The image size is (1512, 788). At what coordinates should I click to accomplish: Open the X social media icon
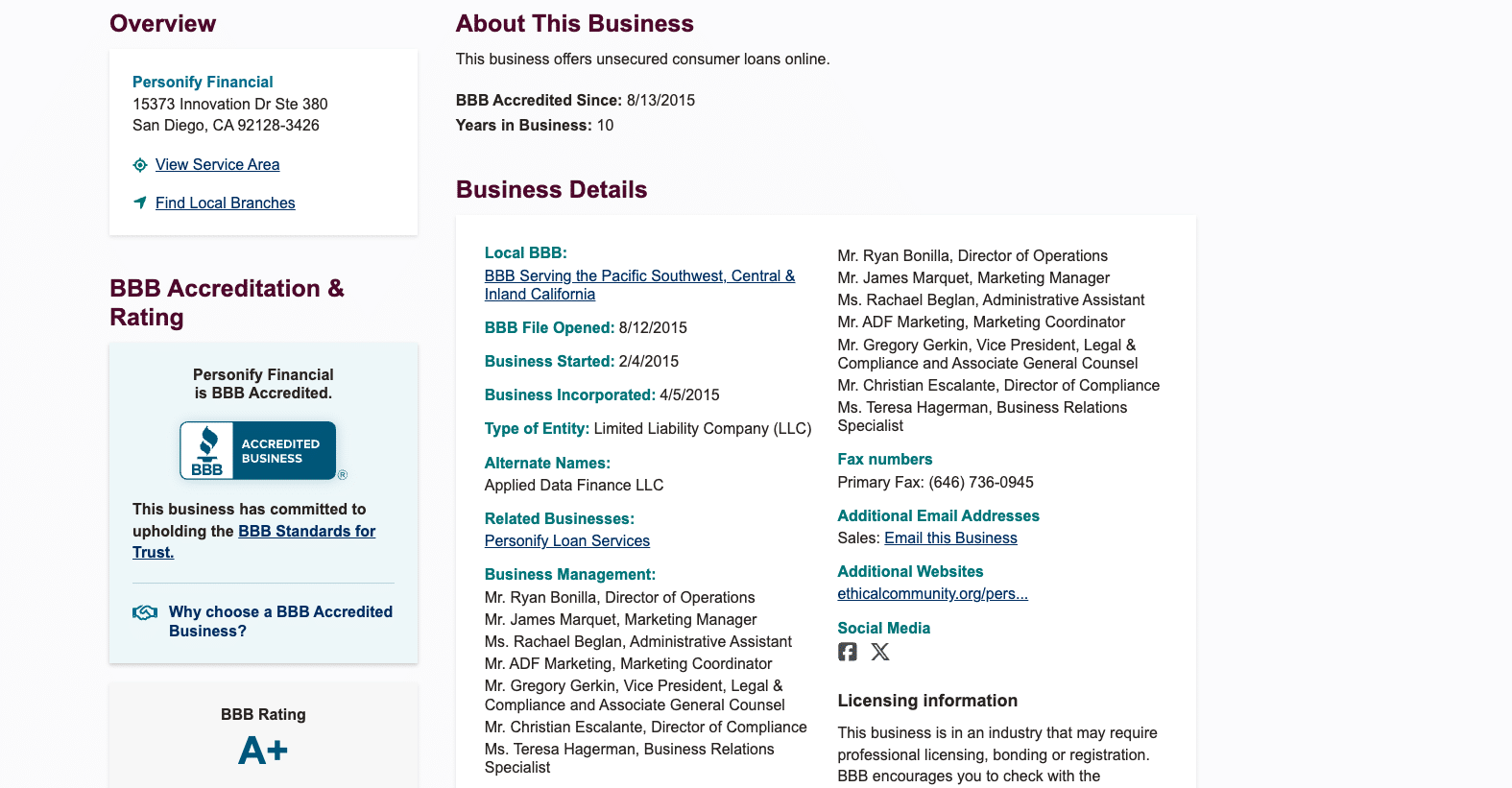coord(880,651)
